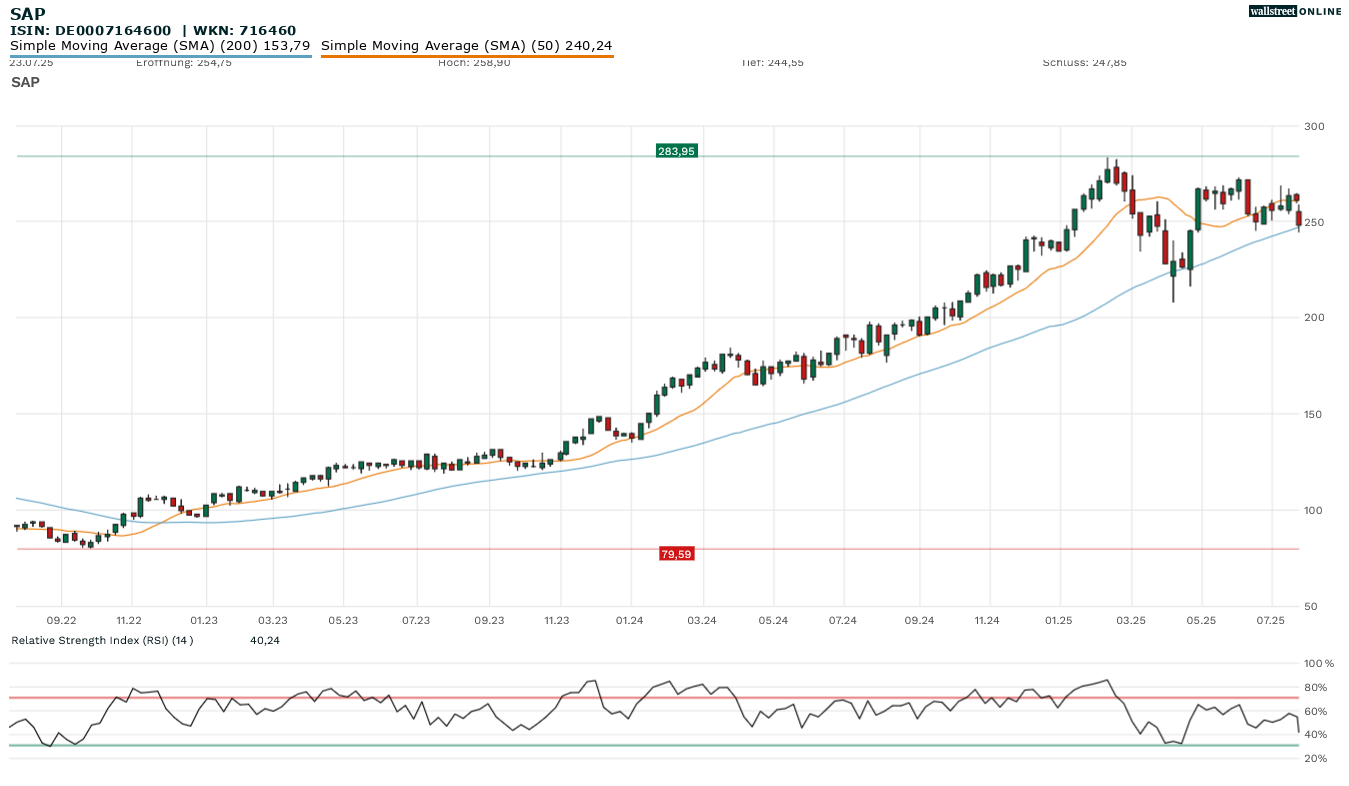Click the Relative Strength Index (RSI) (14) label
The width and height of the screenshot is (1349, 786).
point(102,640)
